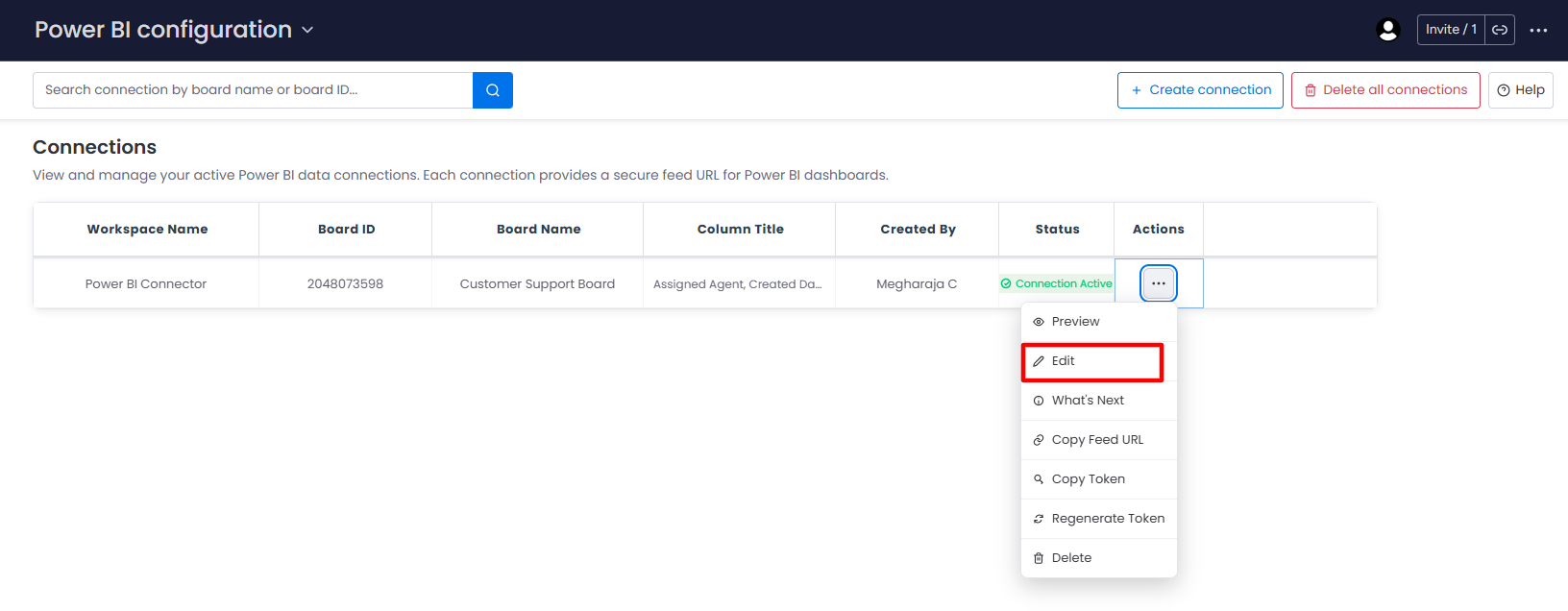Click Delete all connections button

point(1385,90)
